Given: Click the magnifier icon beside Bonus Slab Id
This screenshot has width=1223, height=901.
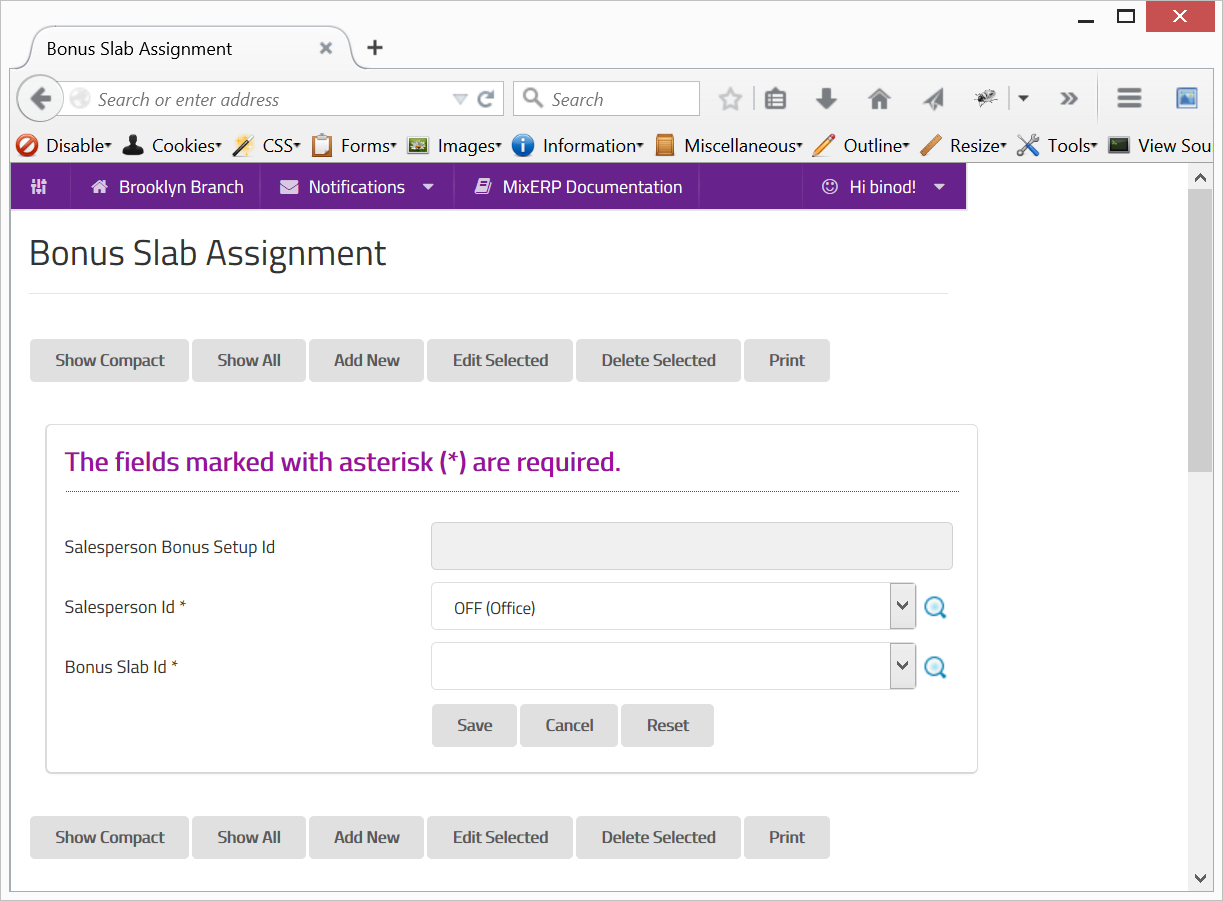Looking at the screenshot, I should click(935, 667).
